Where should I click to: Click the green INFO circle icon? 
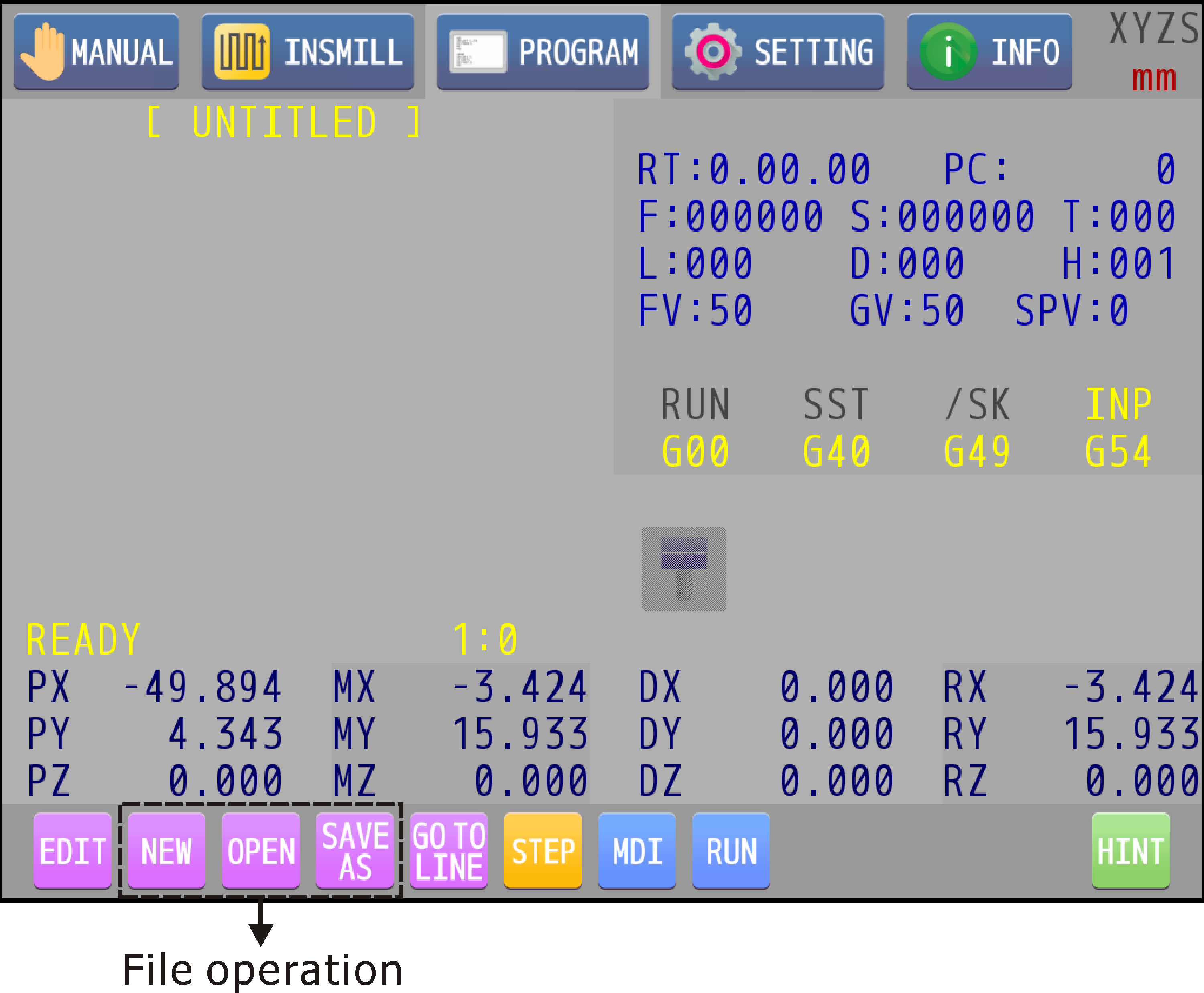coord(948,52)
